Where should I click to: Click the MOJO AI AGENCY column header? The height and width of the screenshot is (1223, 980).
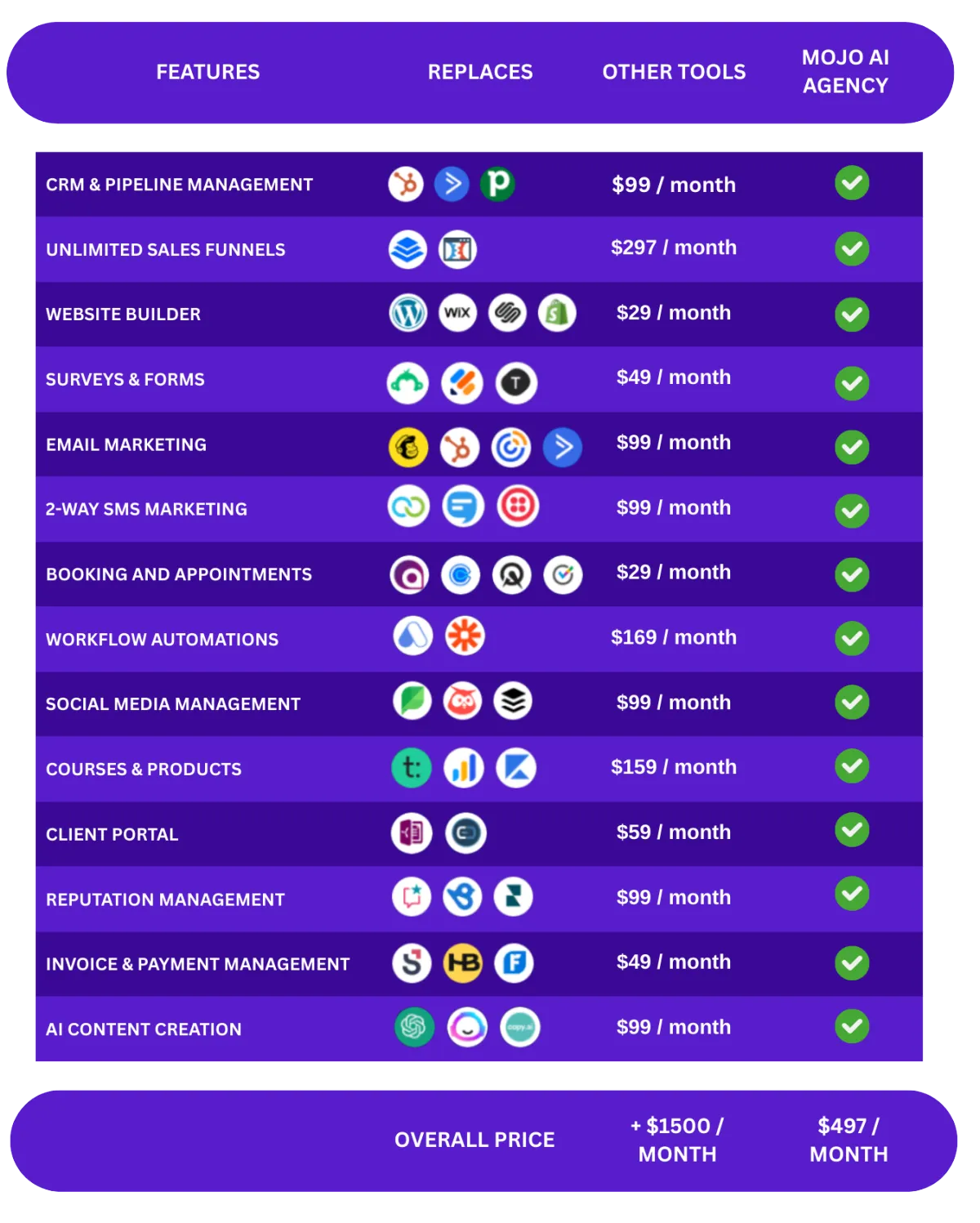tap(845, 72)
